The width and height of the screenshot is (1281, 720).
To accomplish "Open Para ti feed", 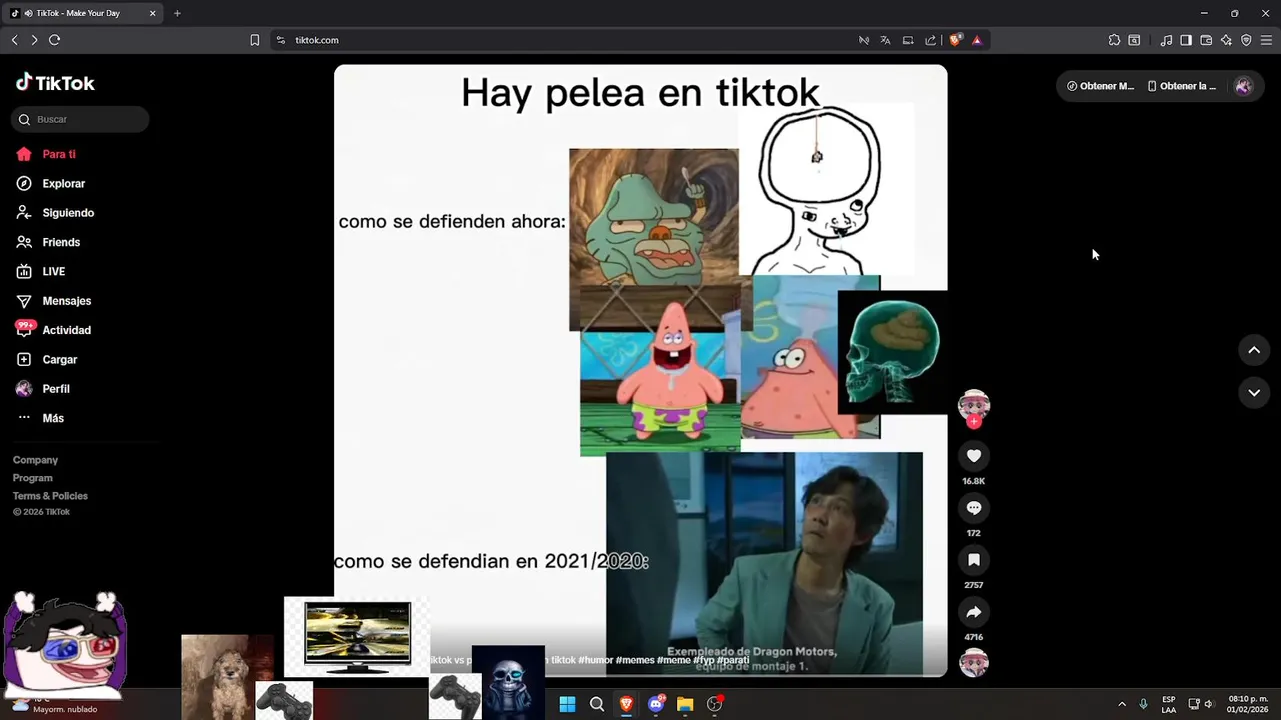I will click(46, 154).
